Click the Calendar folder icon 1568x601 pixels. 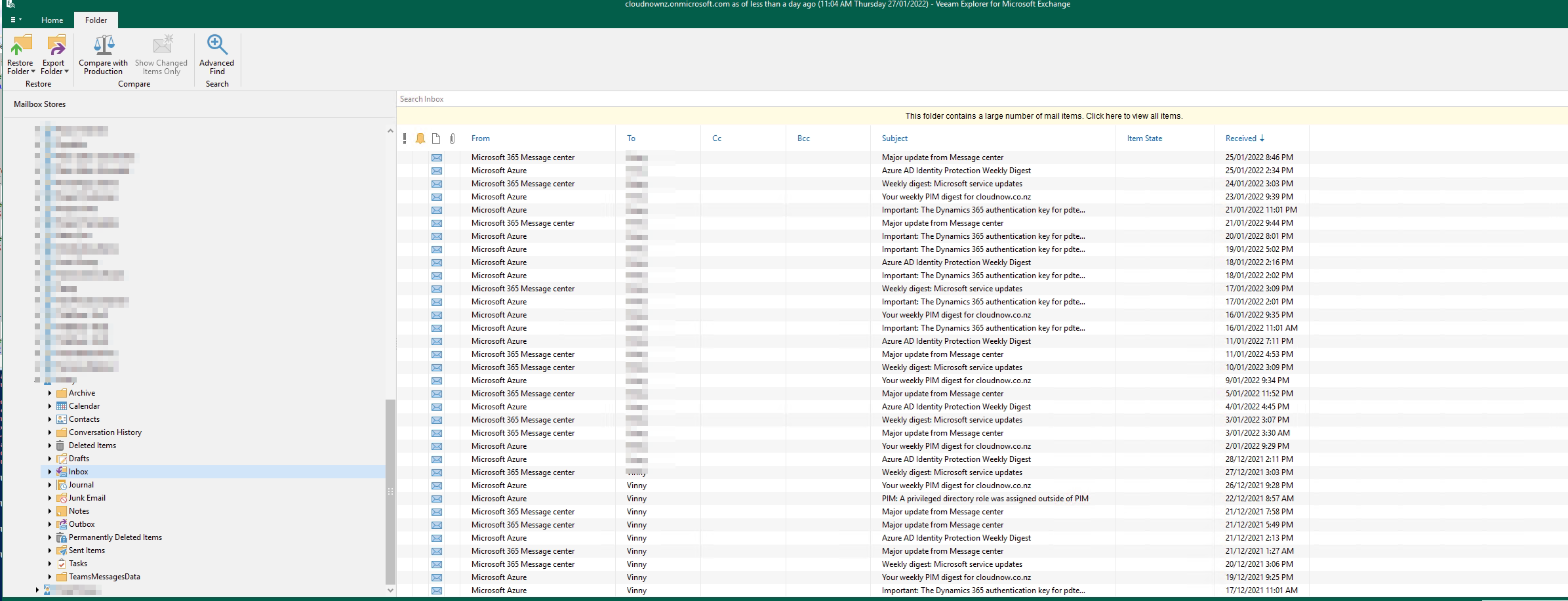tap(62, 406)
